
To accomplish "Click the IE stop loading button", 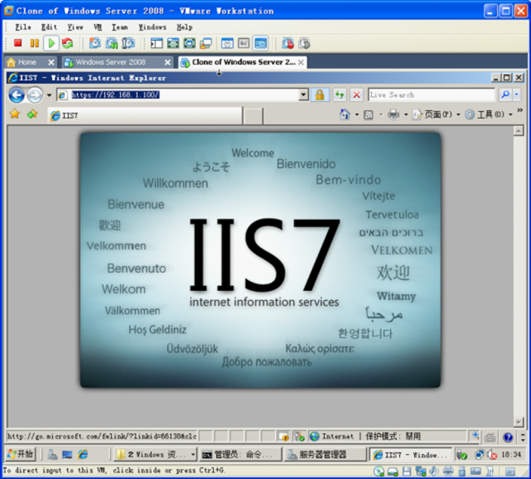I will (x=356, y=95).
